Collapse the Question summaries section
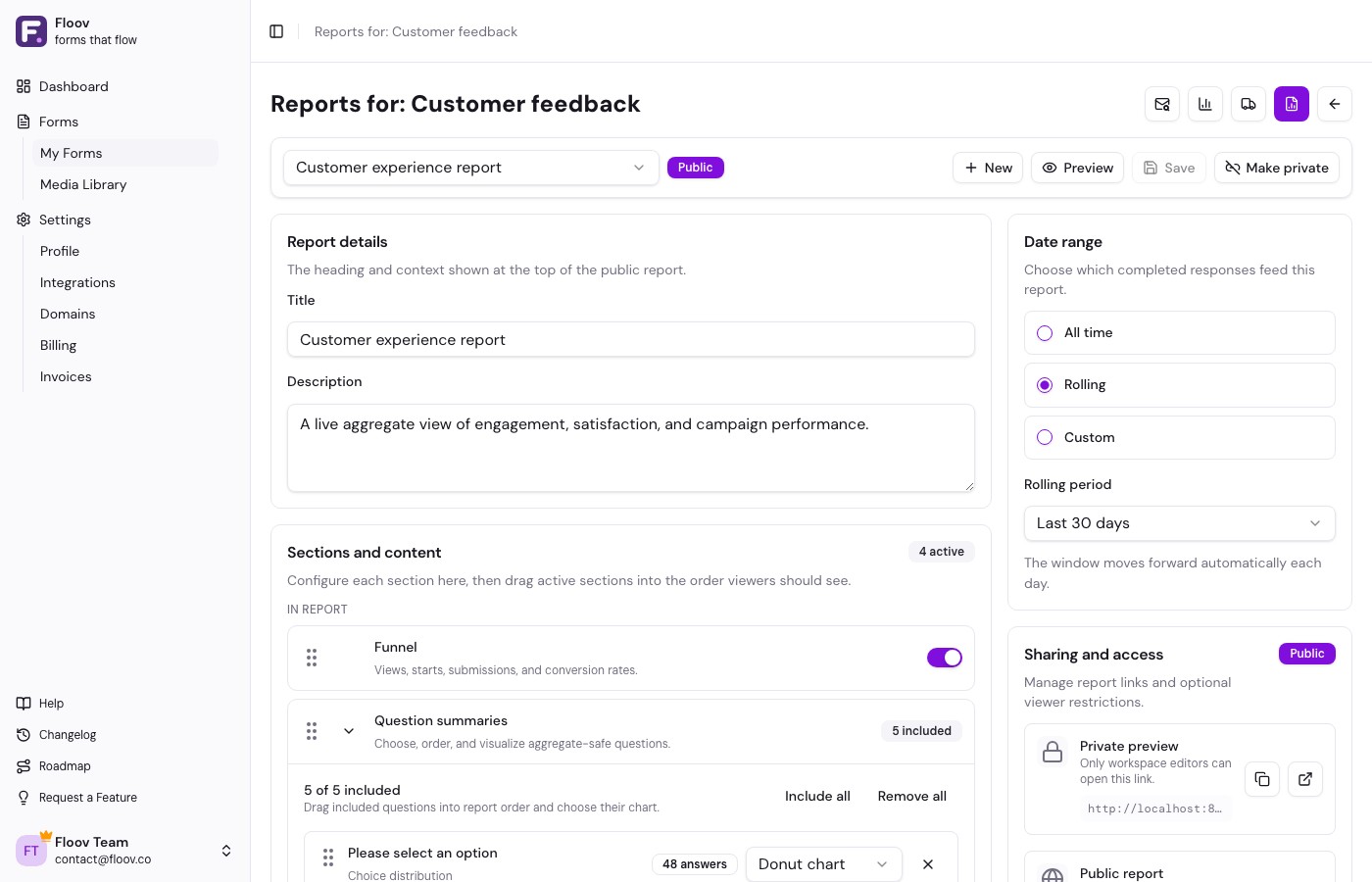 [349, 731]
